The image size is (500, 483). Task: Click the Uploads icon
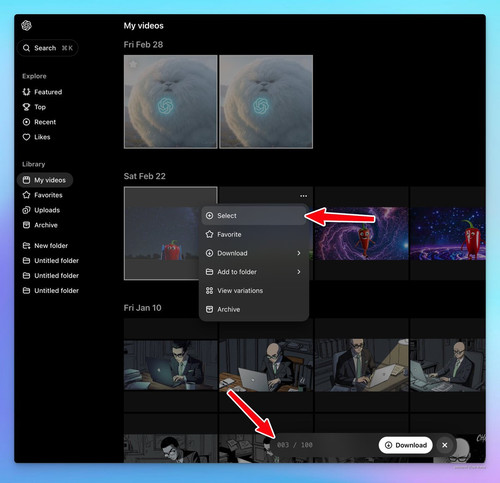point(26,210)
